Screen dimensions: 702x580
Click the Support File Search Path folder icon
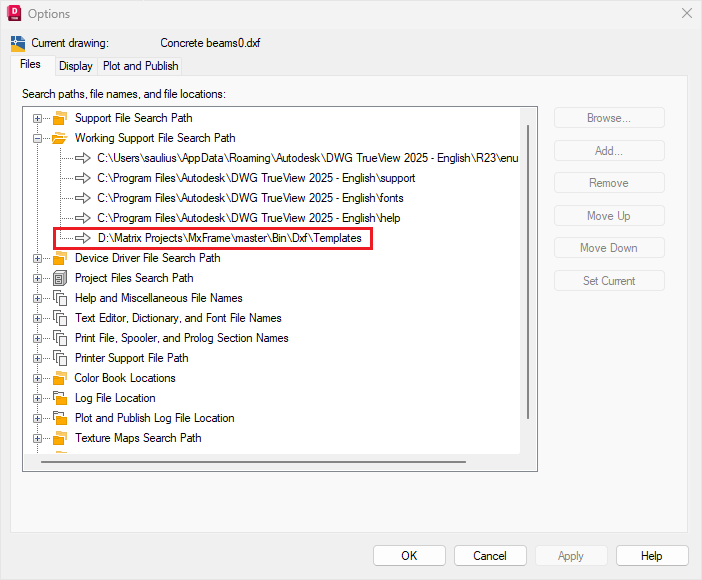pyautogui.click(x=60, y=118)
